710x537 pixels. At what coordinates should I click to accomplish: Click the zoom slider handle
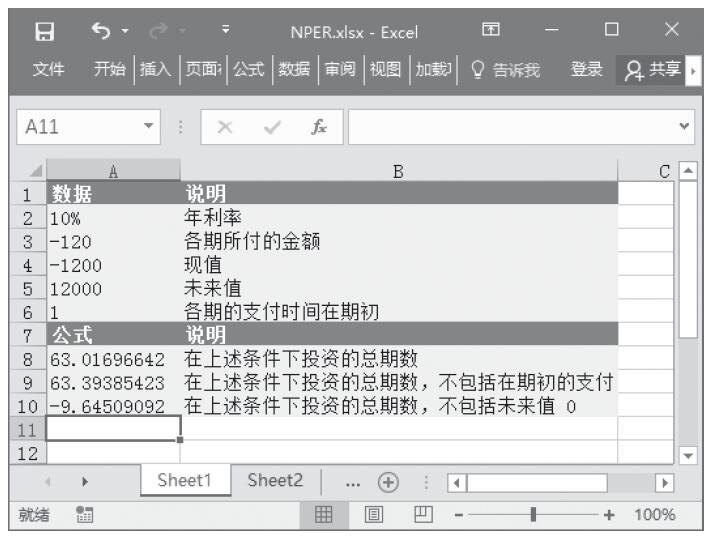coord(535,515)
